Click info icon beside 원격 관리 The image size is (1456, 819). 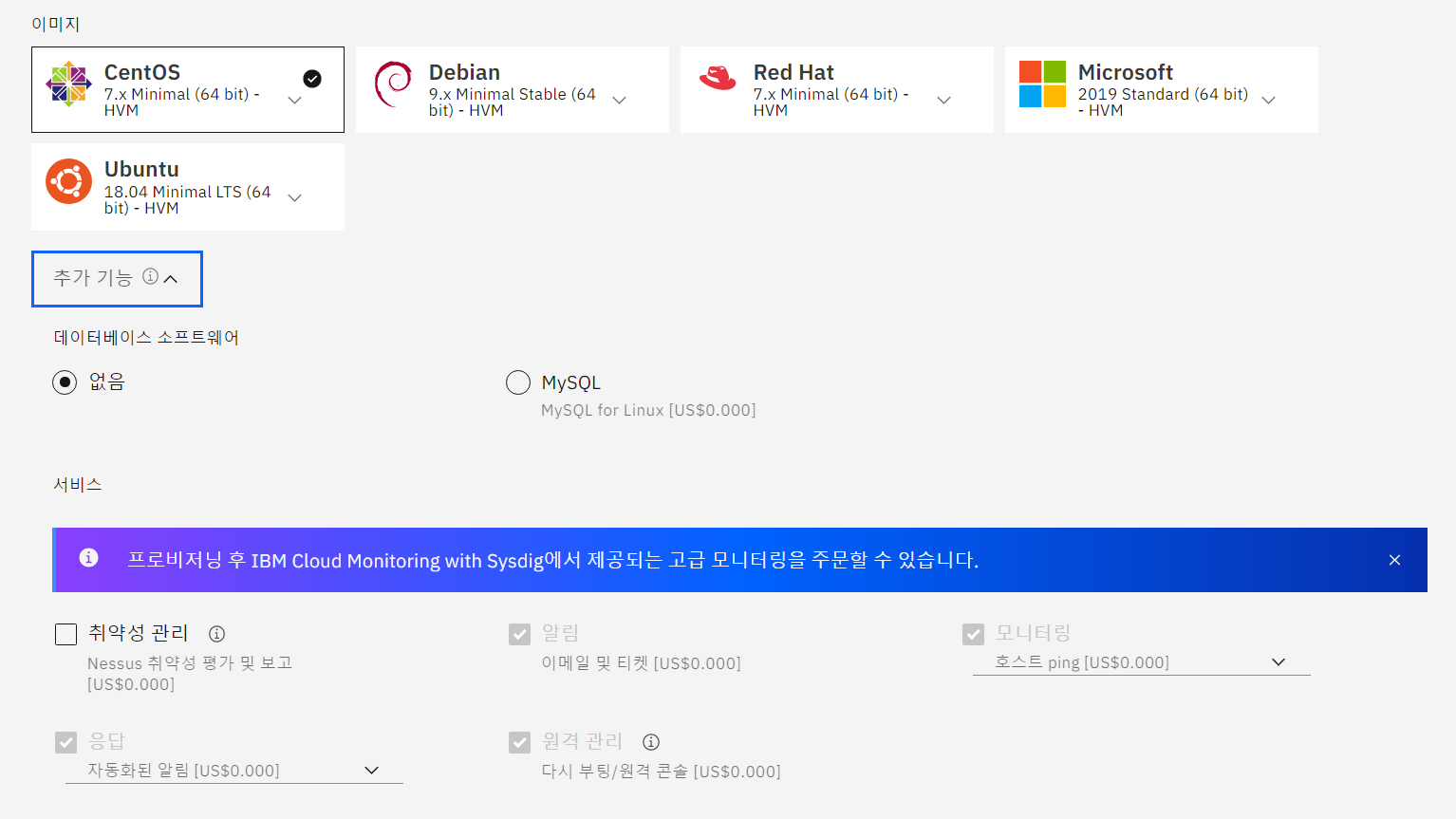(651, 742)
